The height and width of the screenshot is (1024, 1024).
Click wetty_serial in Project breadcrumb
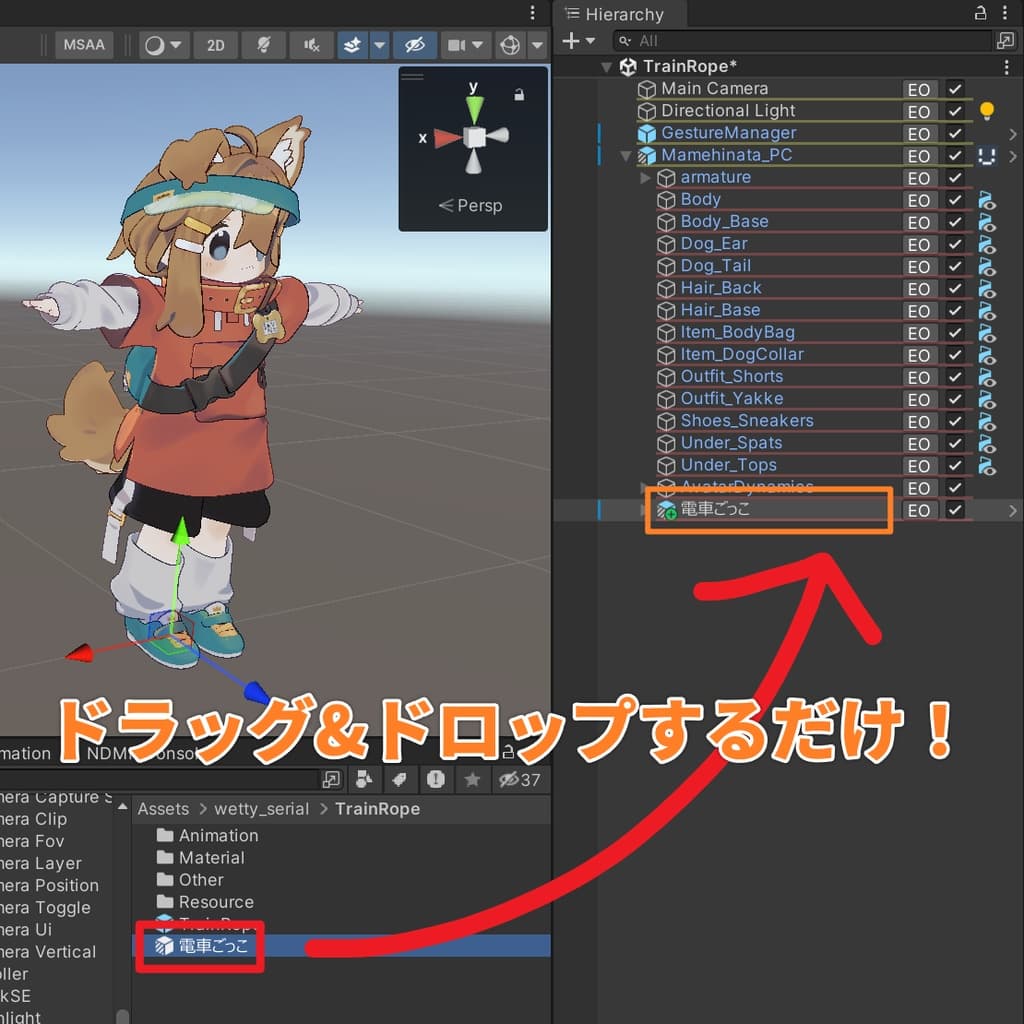(261, 809)
